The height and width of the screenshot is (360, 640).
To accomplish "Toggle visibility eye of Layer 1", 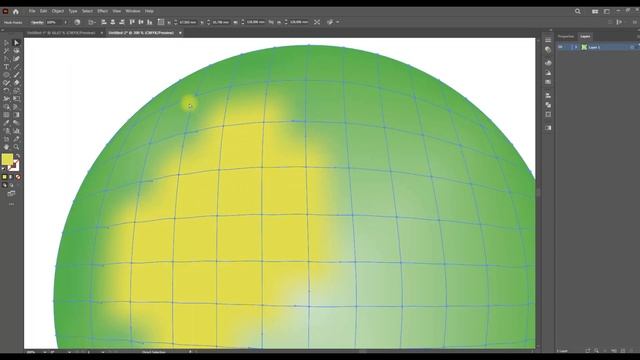I will 560,47.
